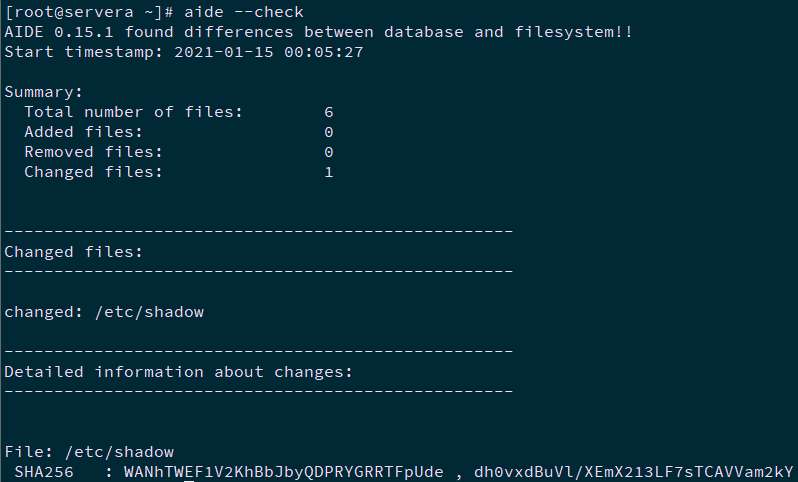Click the total files count value 6
The image size is (798, 482).
(x=329, y=112)
